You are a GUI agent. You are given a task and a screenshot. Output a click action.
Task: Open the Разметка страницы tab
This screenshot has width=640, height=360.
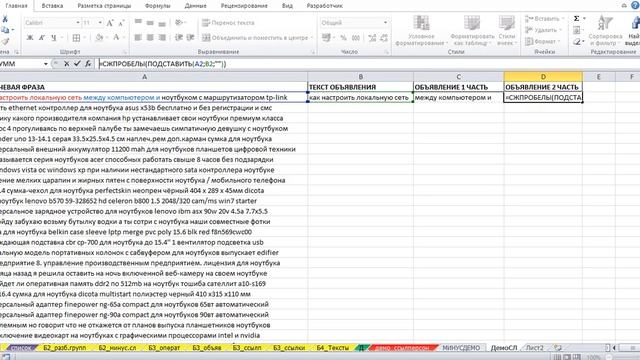point(104,6)
